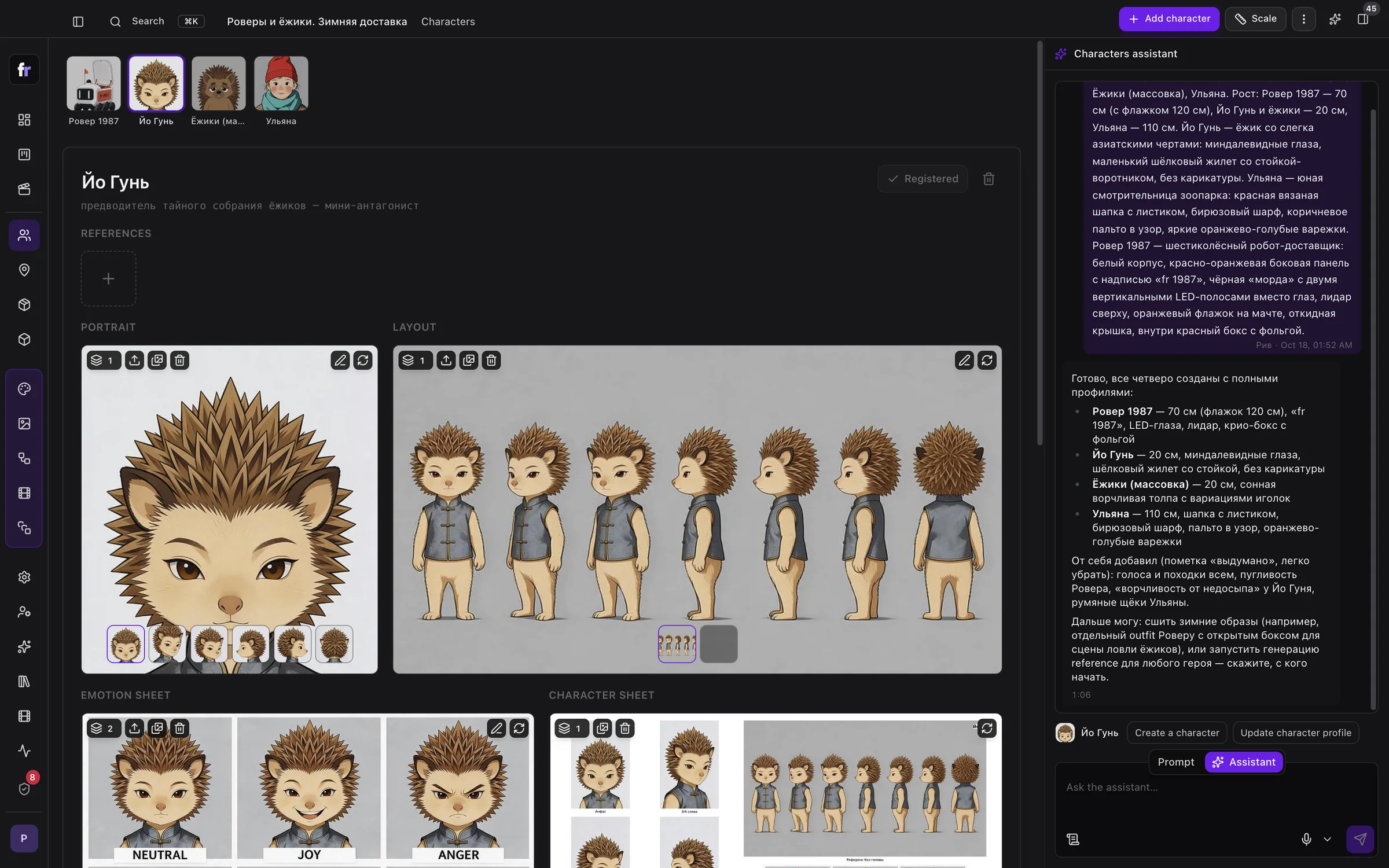Viewport: 1389px width, 868px height.
Task: Select the Ёжики (массовка) character tab
Action: (x=218, y=91)
